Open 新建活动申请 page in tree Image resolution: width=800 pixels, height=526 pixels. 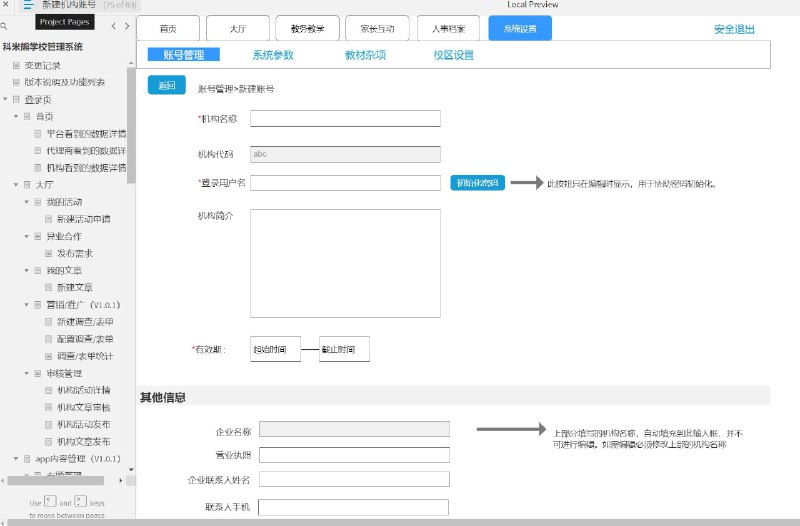(84, 219)
